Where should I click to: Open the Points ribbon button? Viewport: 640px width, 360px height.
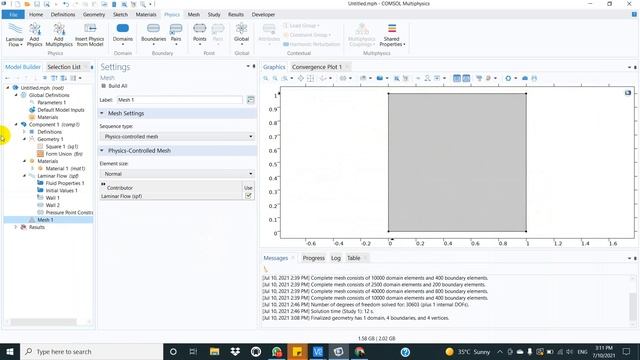[200, 34]
